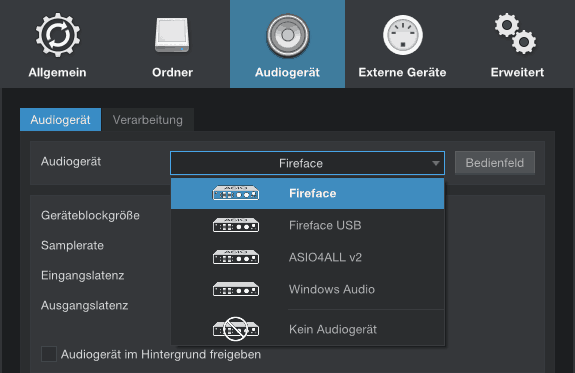Image resolution: width=575 pixels, height=373 pixels.
Task: Click the Fireface USB device icon
Action: [x=236, y=225]
